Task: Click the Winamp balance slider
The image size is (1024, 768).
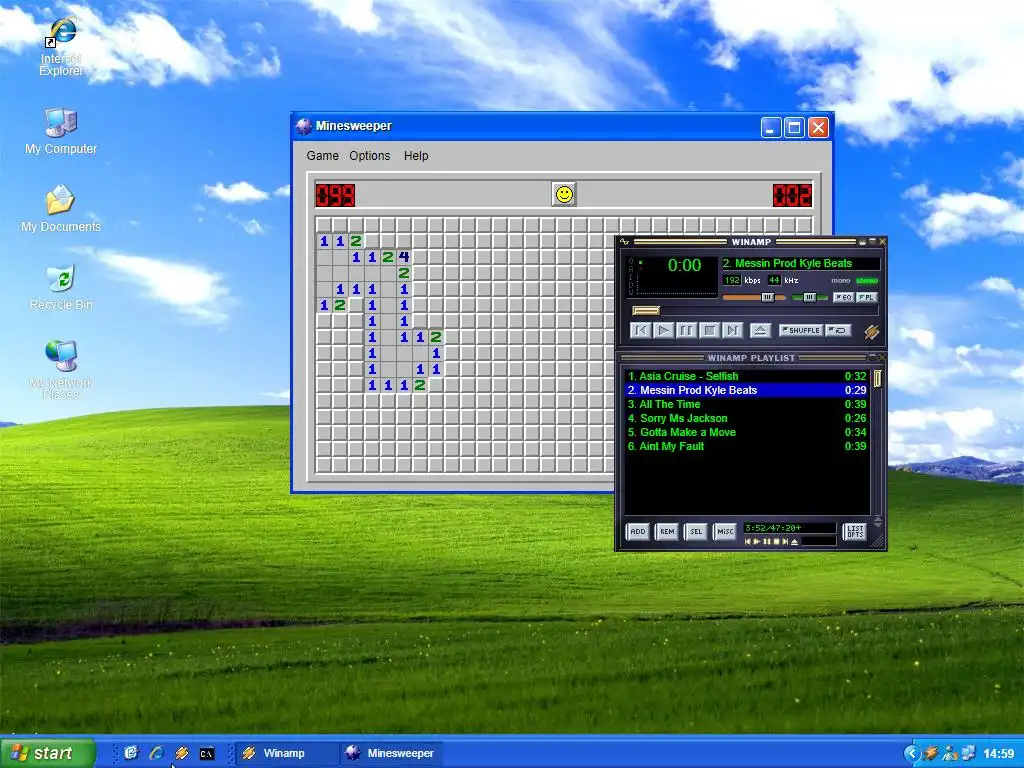Action: pos(809,297)
